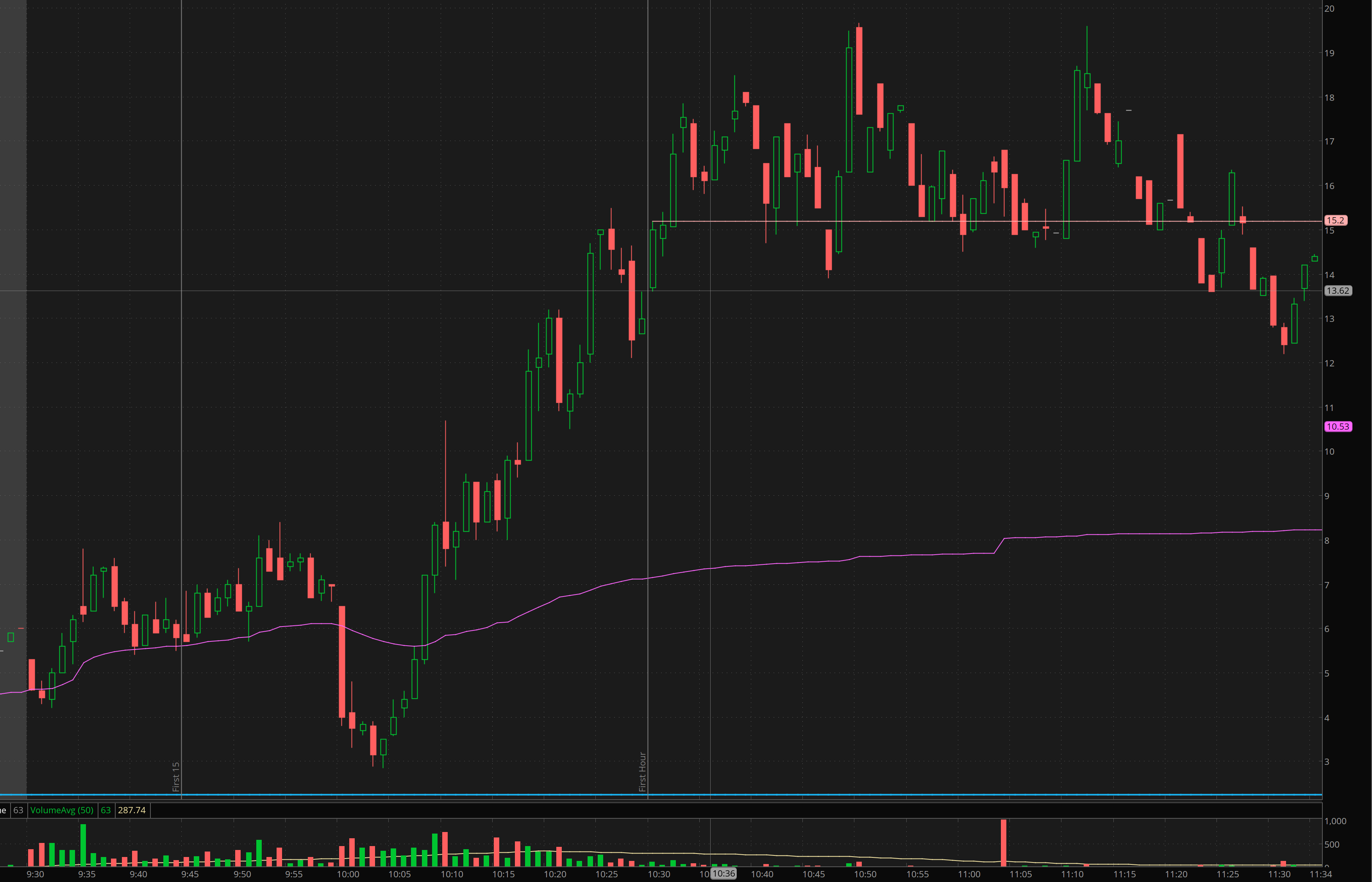Select the First Hour vertical marker label

[643, 771]
